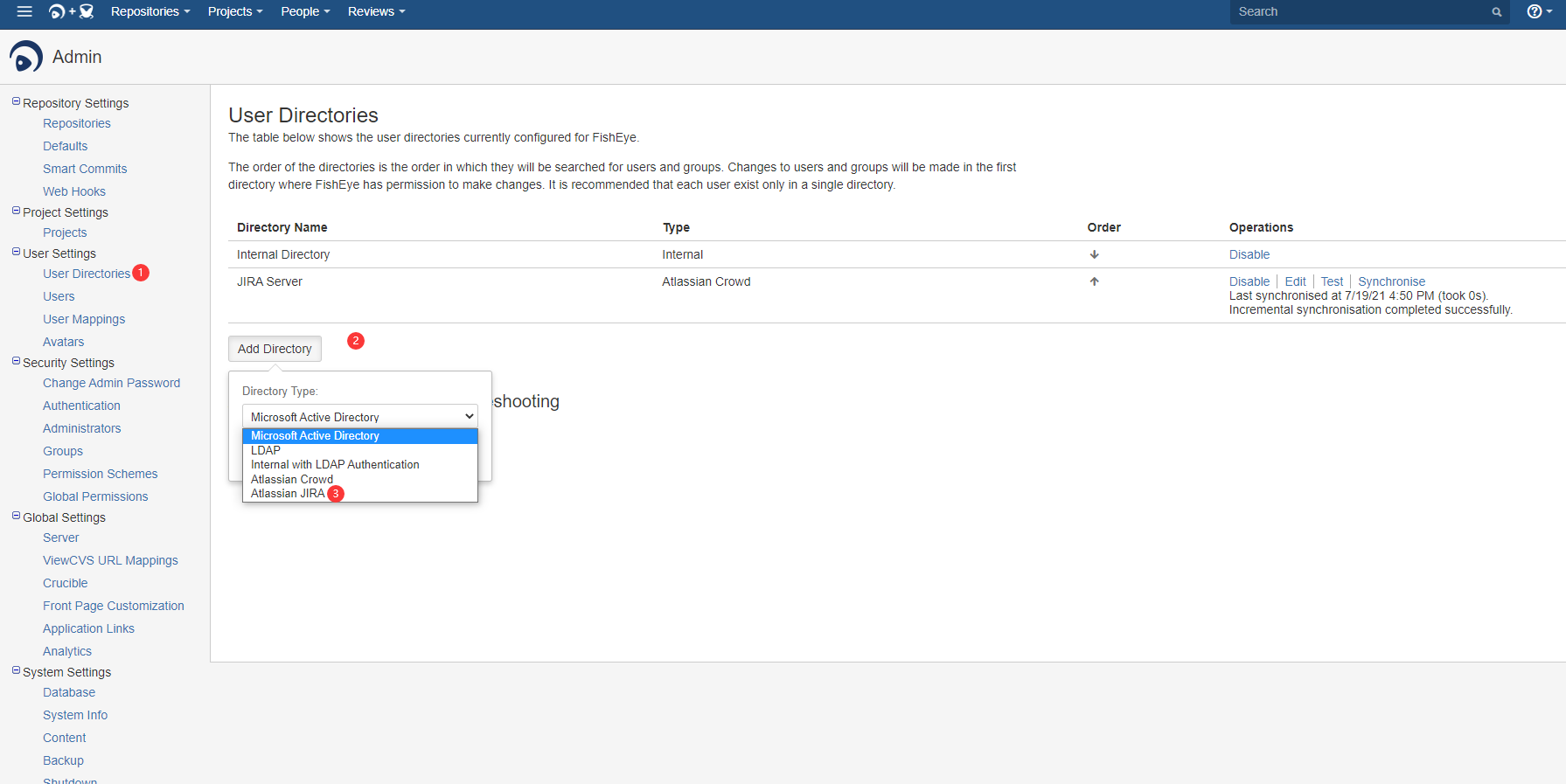Open User Directories sidebar link
1566x784 pixels.
click(x=87, y=274)
